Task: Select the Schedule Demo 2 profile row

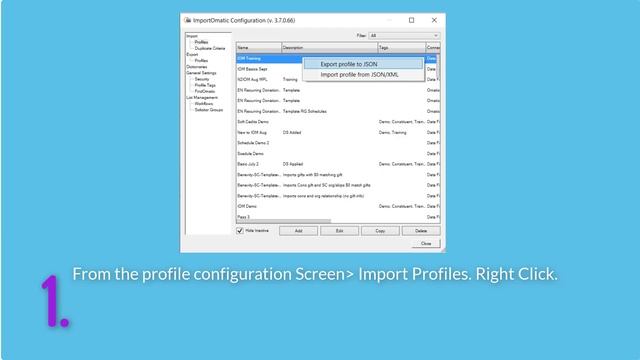Action: (x=337, y=143)
